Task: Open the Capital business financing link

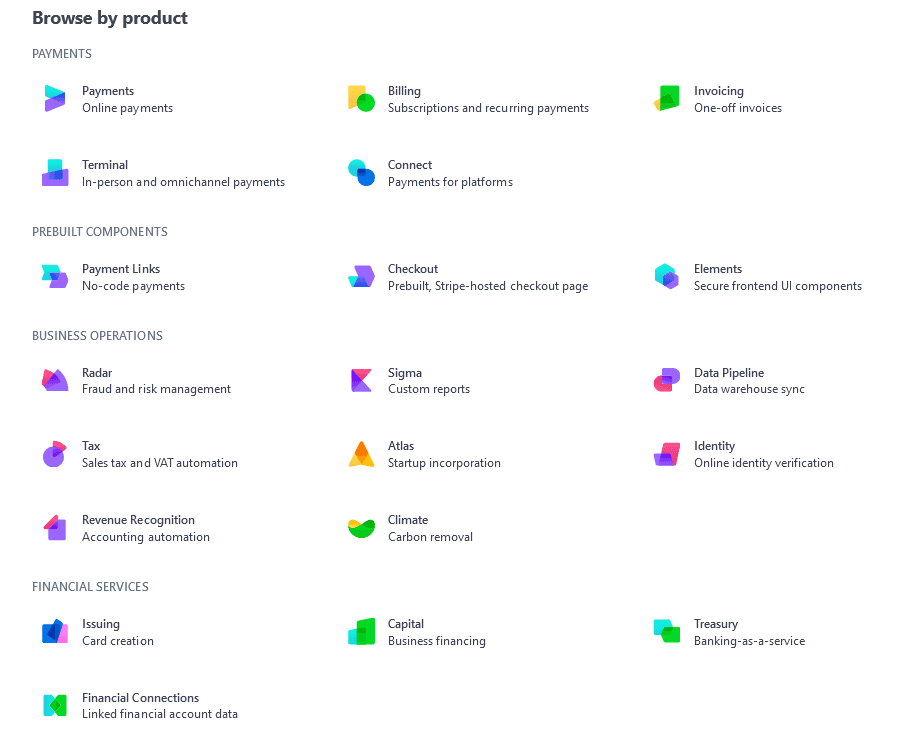Action: [406, 624]
